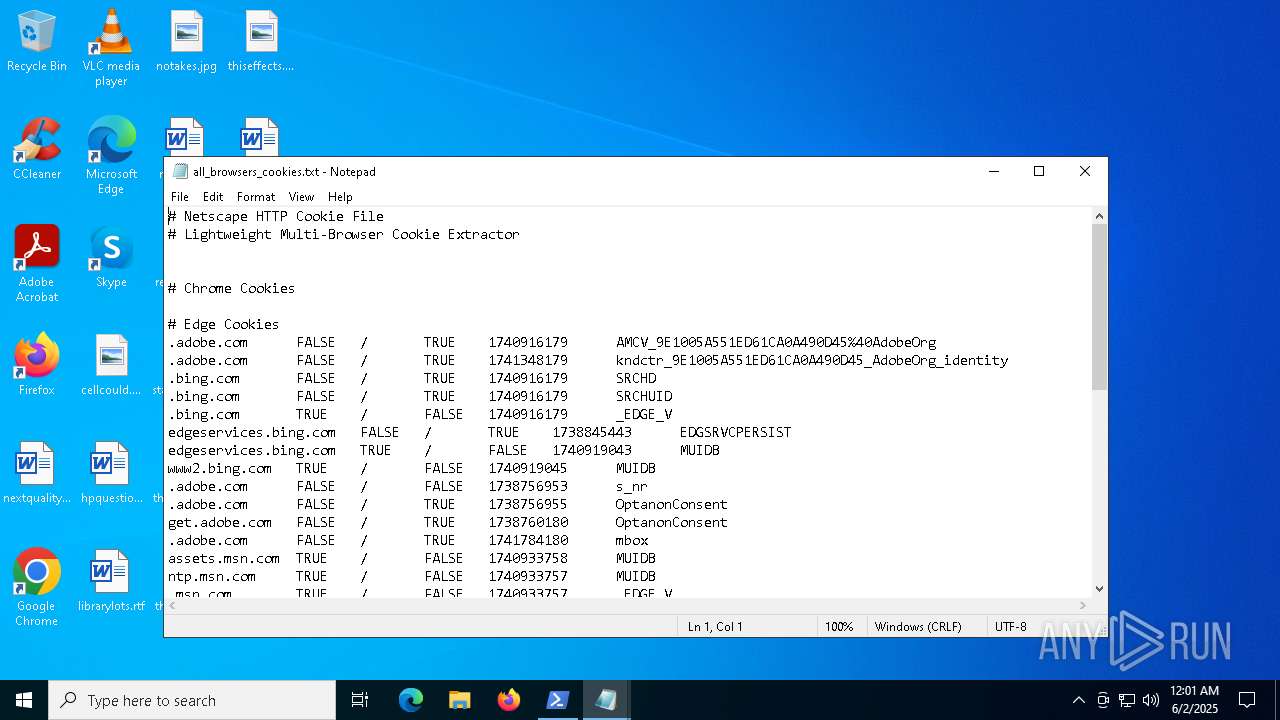The width and height of the screenshot is (1280, 720).
Task: Launch Firefox desktop shortcut
Action: point(37,365)
